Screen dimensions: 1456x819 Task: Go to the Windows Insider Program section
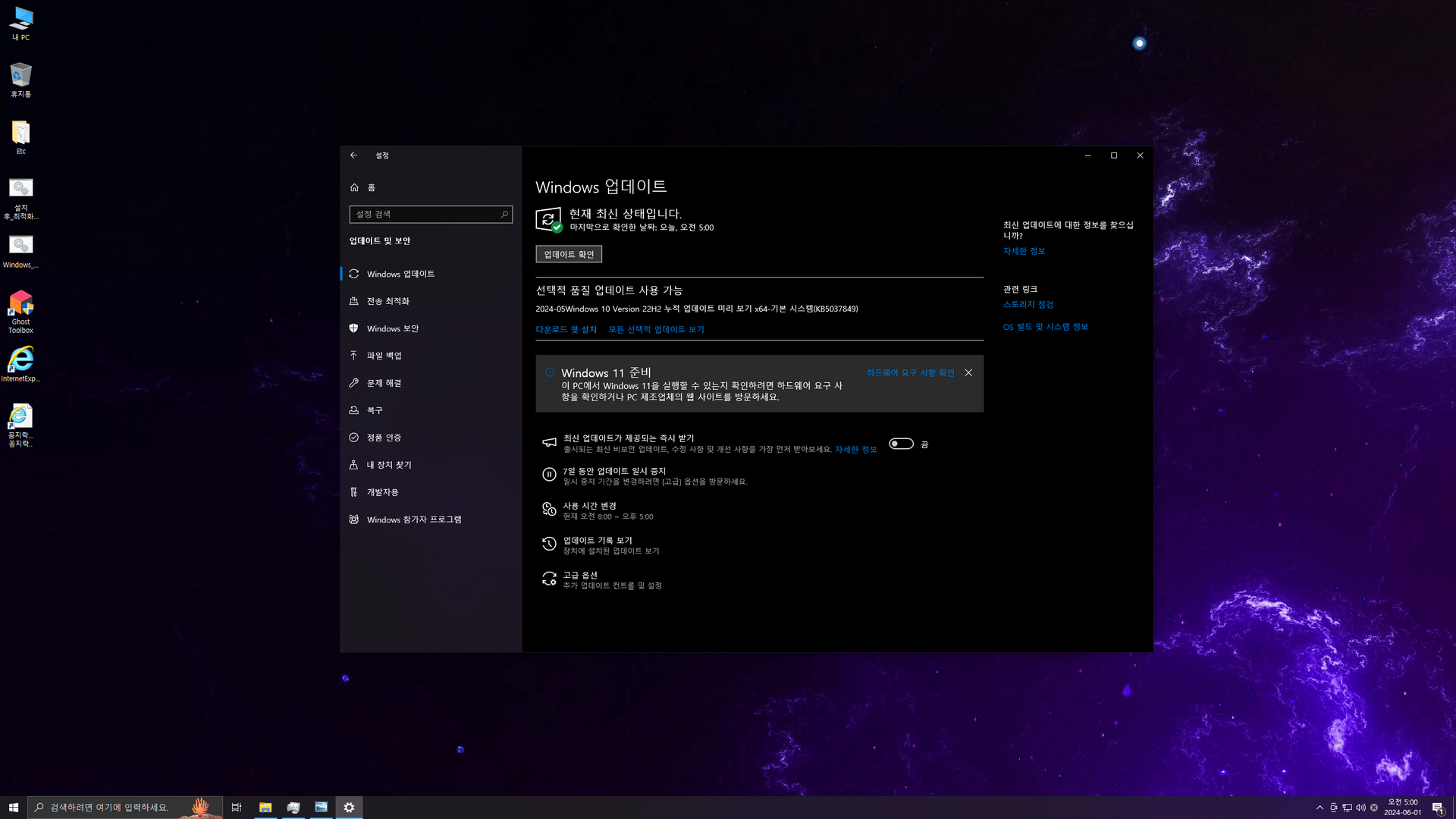coord(413,519)
